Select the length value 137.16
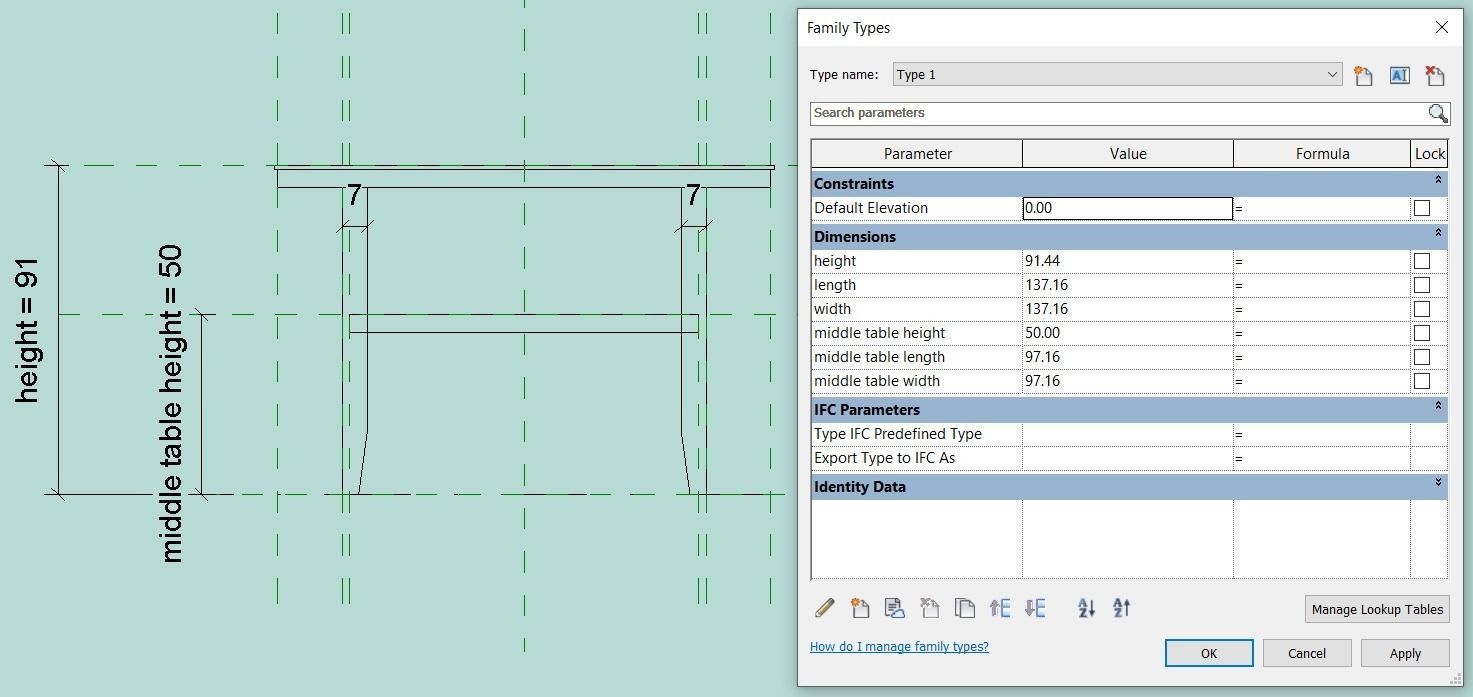1473x697 pixels. click(1128, 285)
